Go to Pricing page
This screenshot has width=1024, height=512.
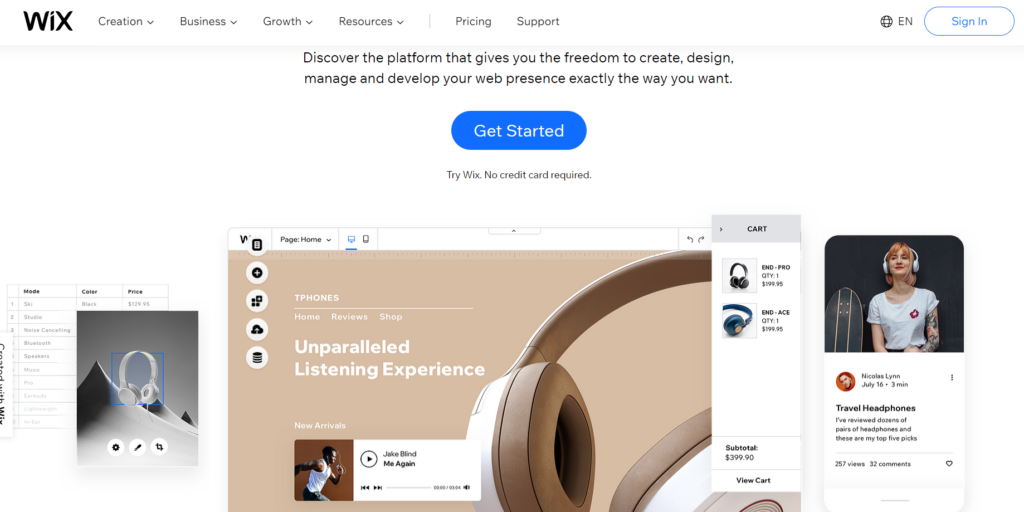point(473,22)
